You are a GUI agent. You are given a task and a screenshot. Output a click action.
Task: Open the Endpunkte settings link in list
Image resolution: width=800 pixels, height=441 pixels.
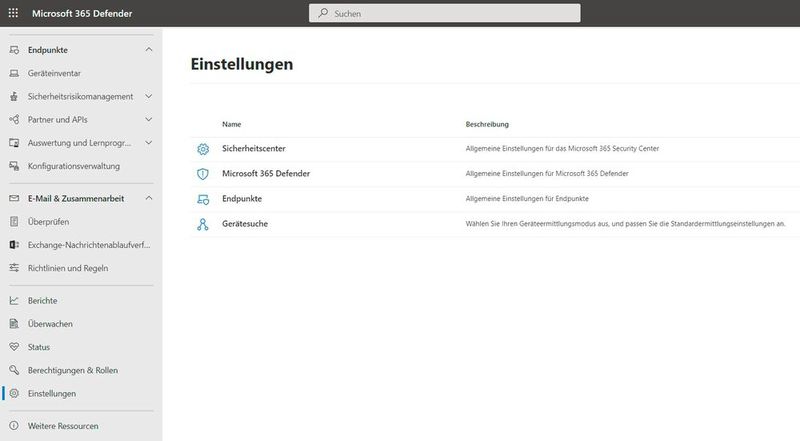coord(242,199)
